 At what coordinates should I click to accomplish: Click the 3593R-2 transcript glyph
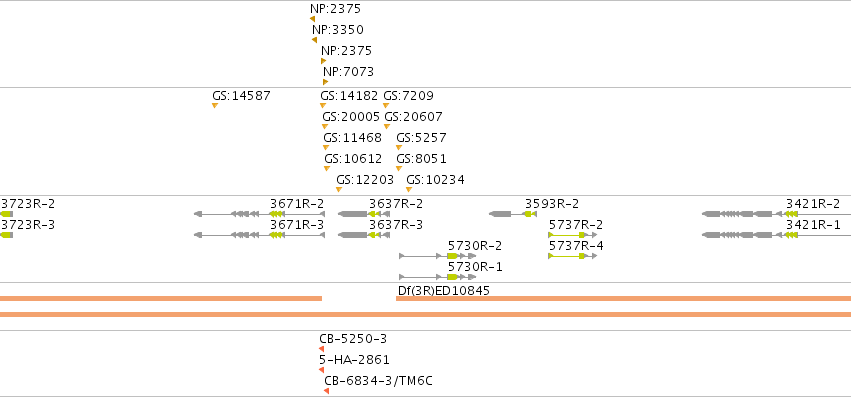pyautogui.click(x=513, y=214)
